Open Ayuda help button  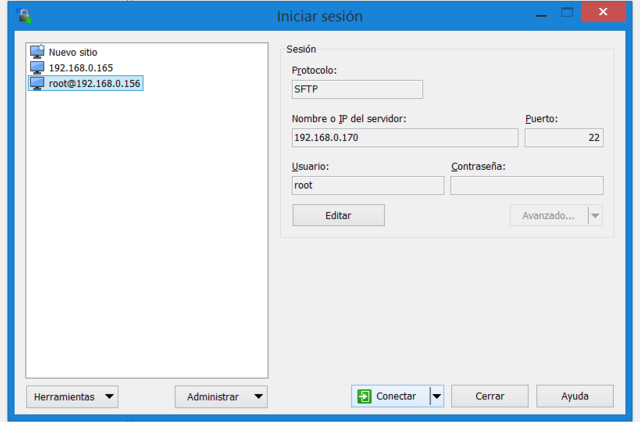tap(575, 396)
